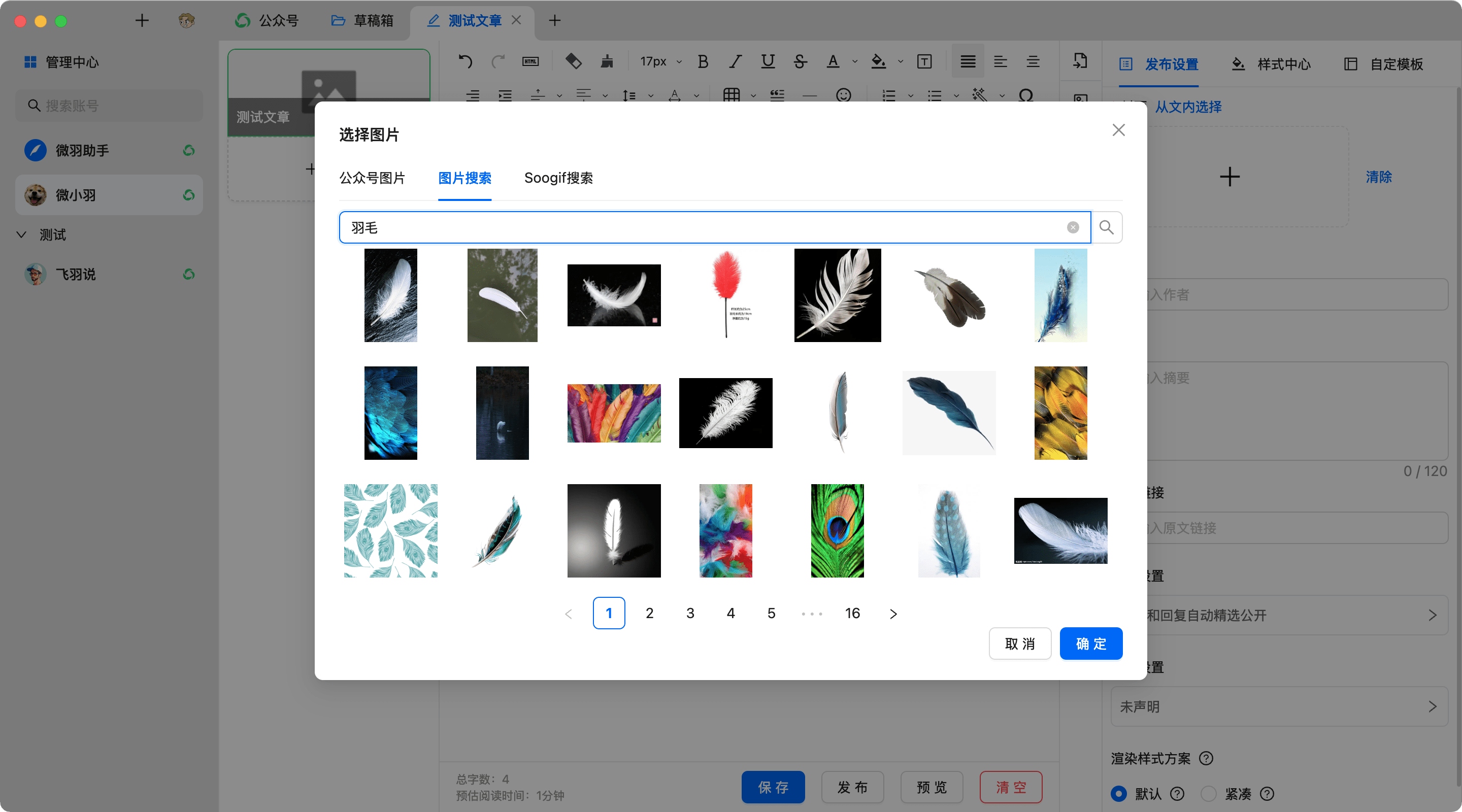Open the HTML source code tool

530,61
